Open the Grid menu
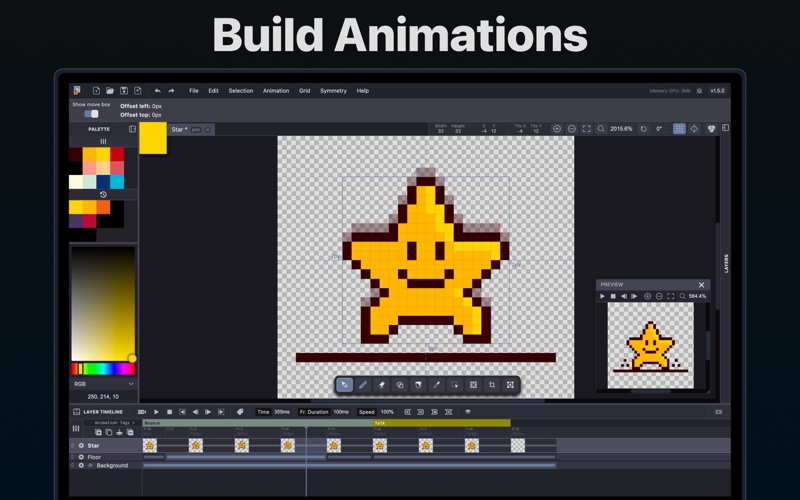The height and width of the screenshot is (500, 800). 305,91
